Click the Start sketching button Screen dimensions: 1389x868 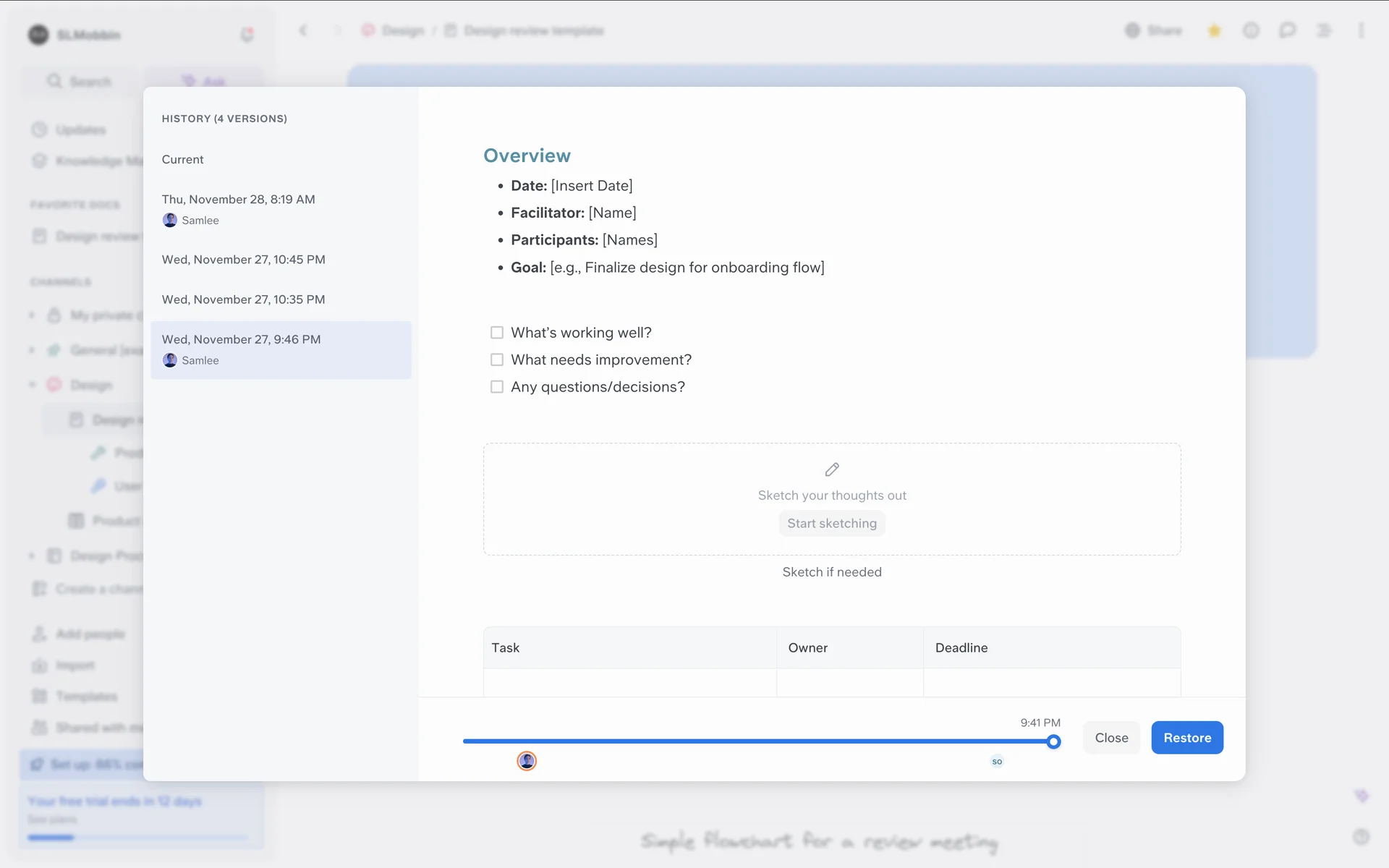(832, 524)
